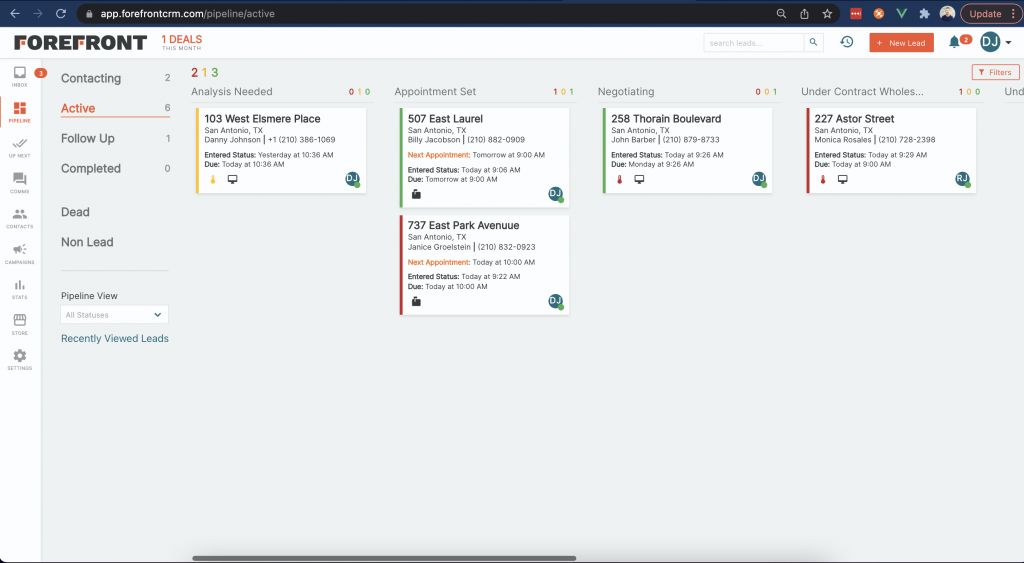This screenshot has height=563, width=1024.
Task: Click the thermometer icon on 227 Astor Street
Action: [823, 179]
